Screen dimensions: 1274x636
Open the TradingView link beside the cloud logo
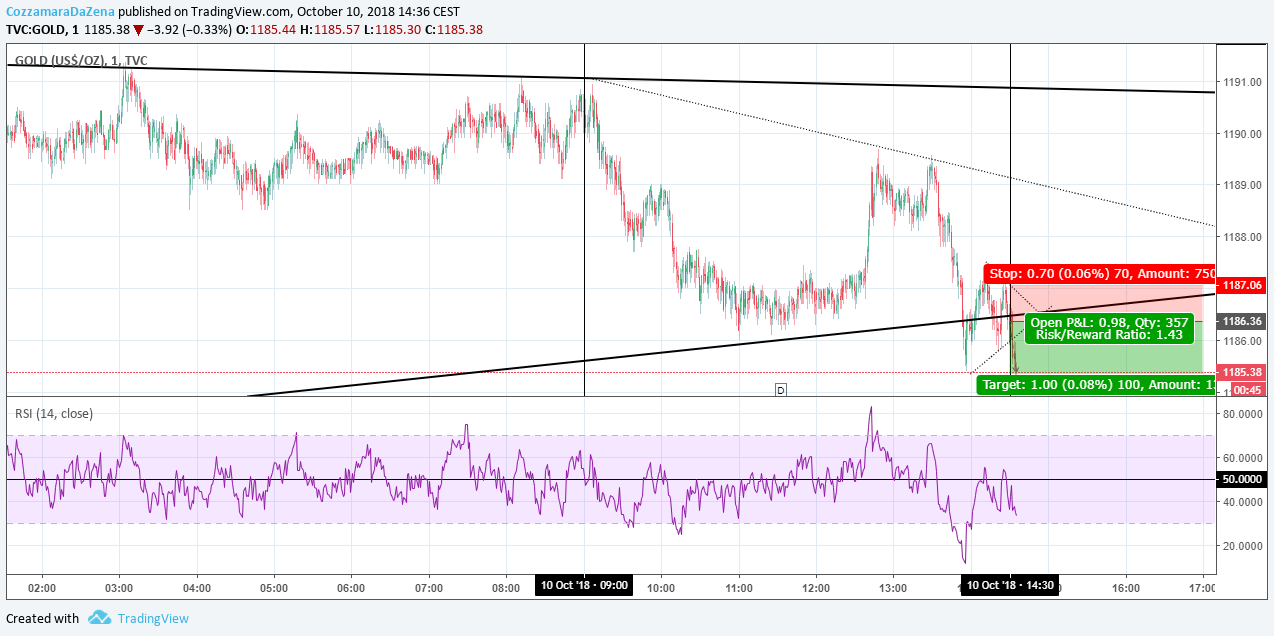click(x=153, y=618)
